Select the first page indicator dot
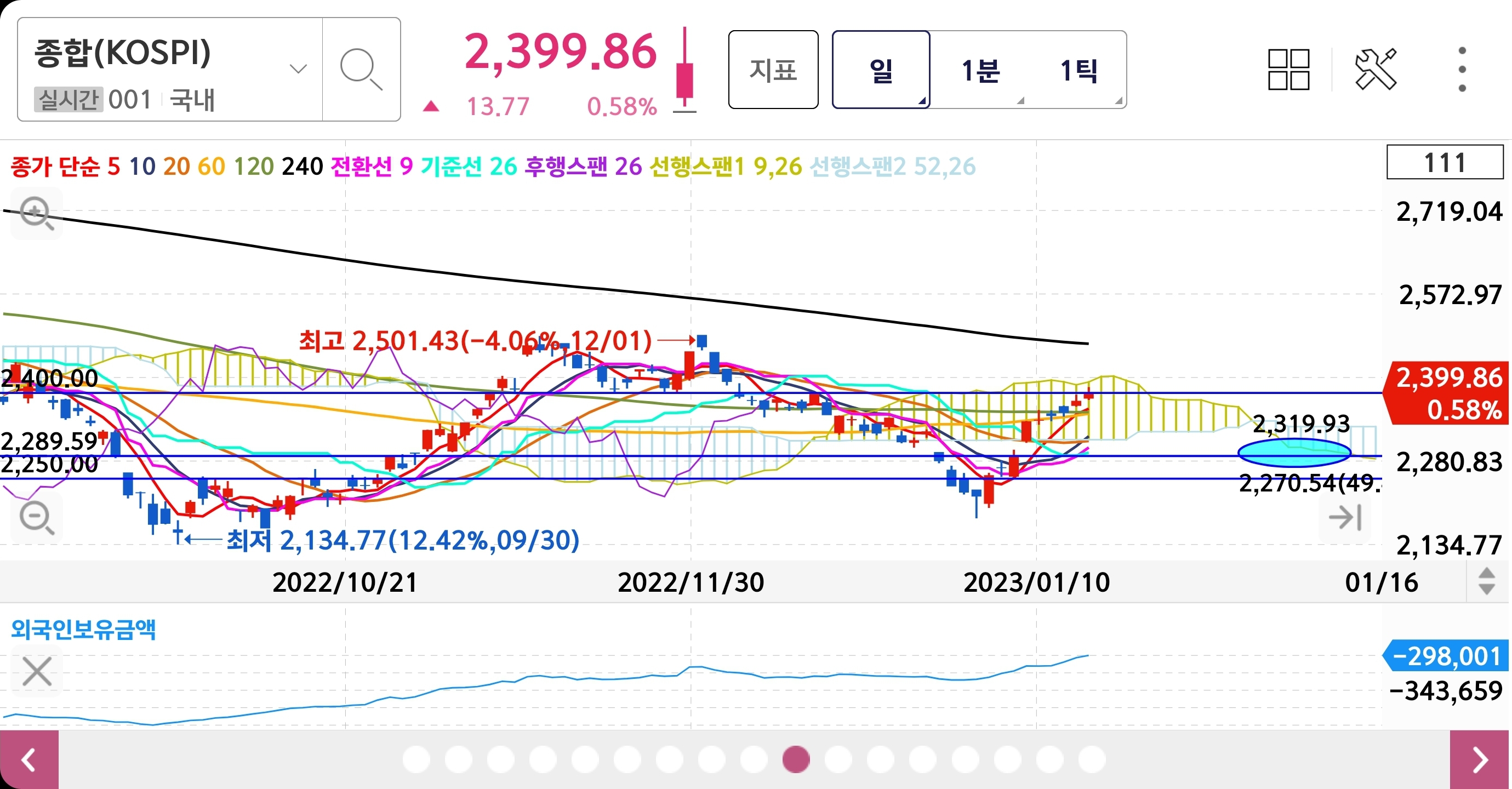 click(416, 759)
